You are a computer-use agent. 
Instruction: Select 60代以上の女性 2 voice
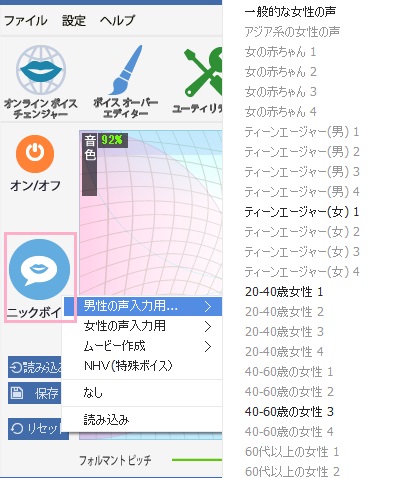click(x=292, y=472)
